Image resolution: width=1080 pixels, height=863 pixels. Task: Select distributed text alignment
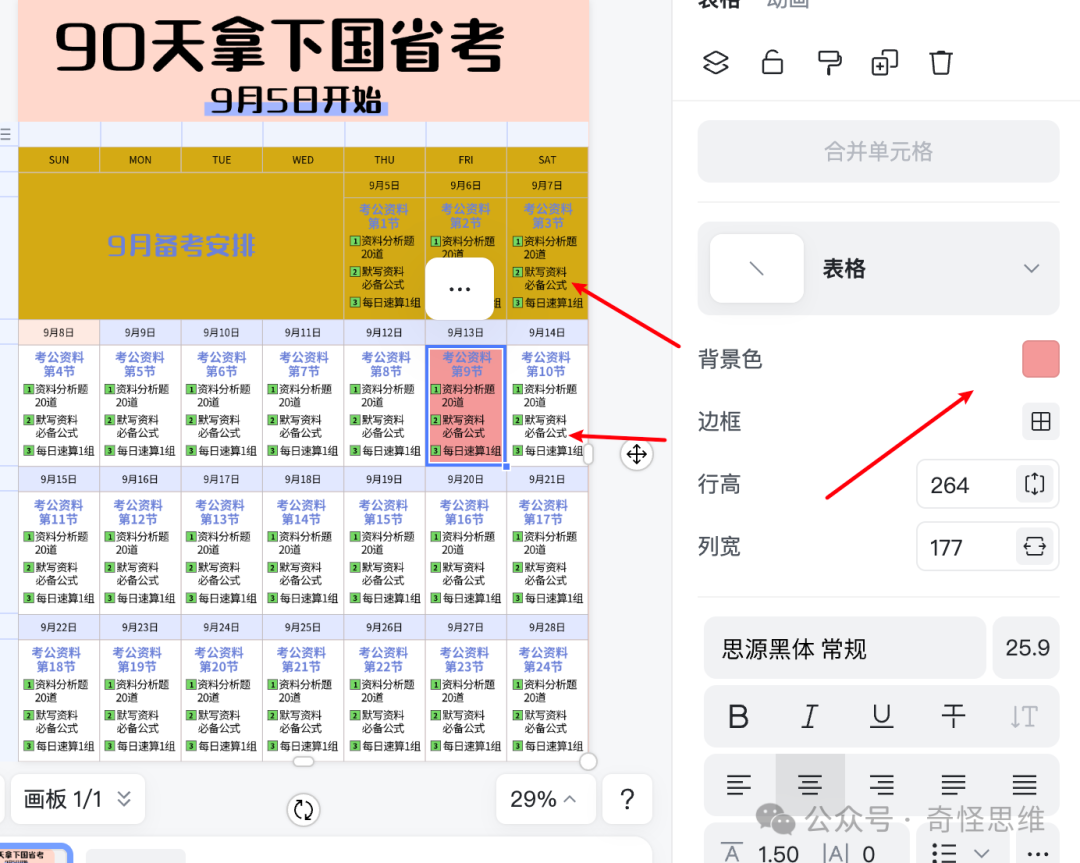tap(1024, 784)
